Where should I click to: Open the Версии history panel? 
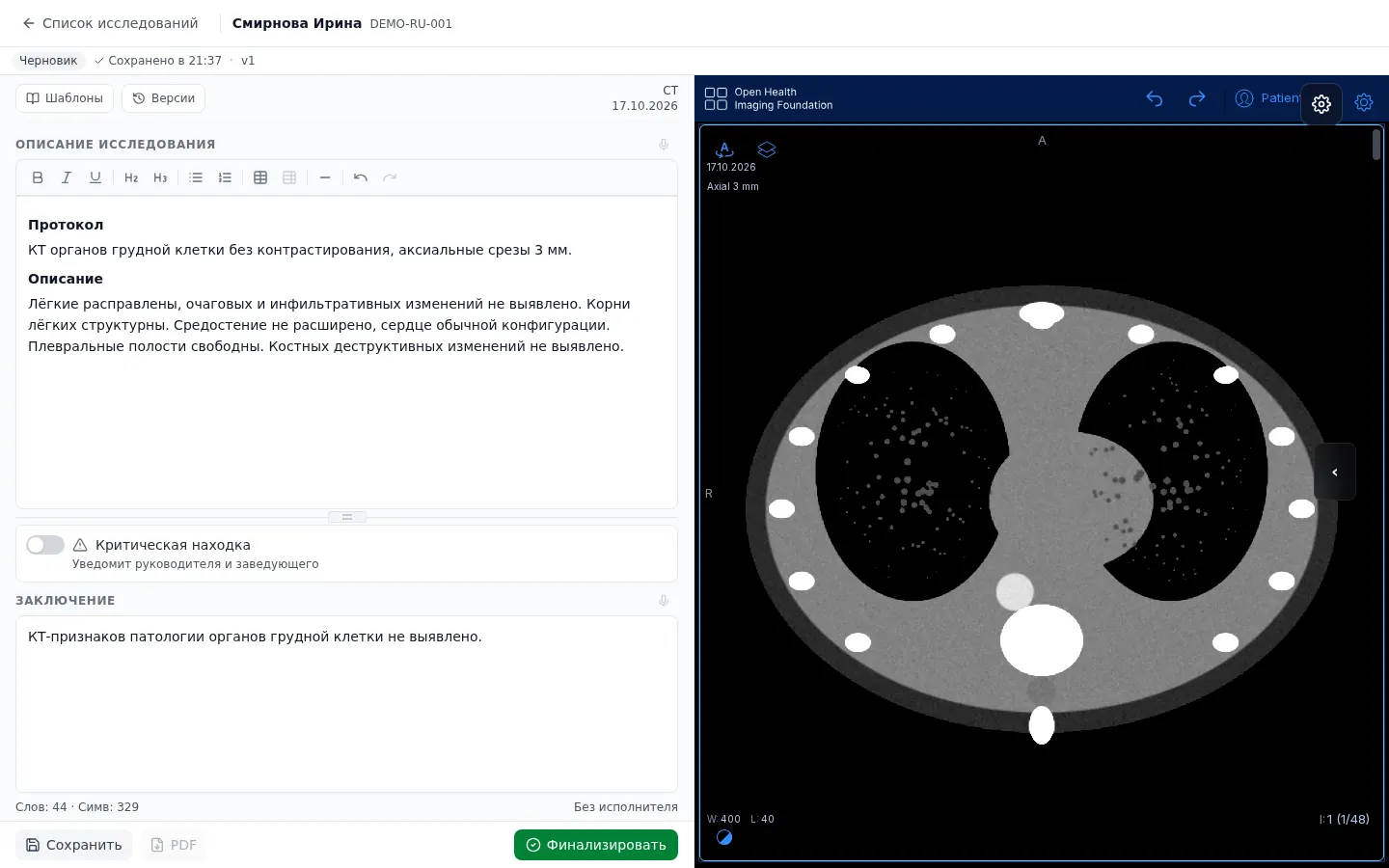(x=164, y=98)
